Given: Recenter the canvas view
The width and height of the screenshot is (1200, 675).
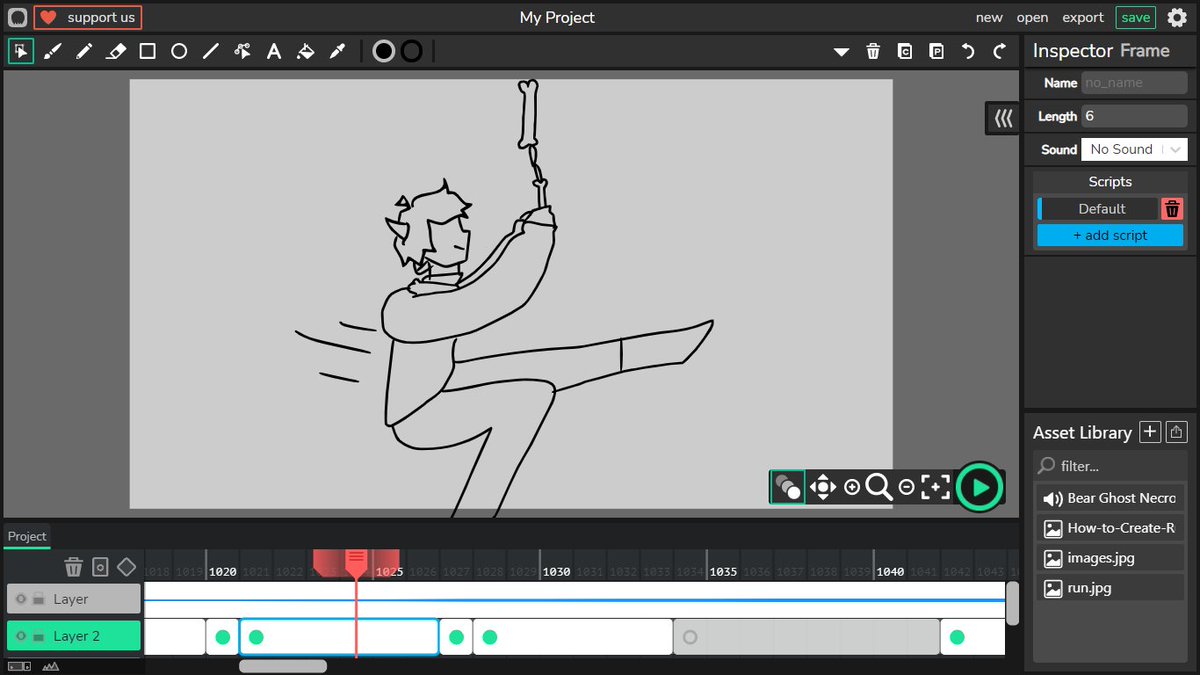Looking at the screenshot, I should coord(936,487).
